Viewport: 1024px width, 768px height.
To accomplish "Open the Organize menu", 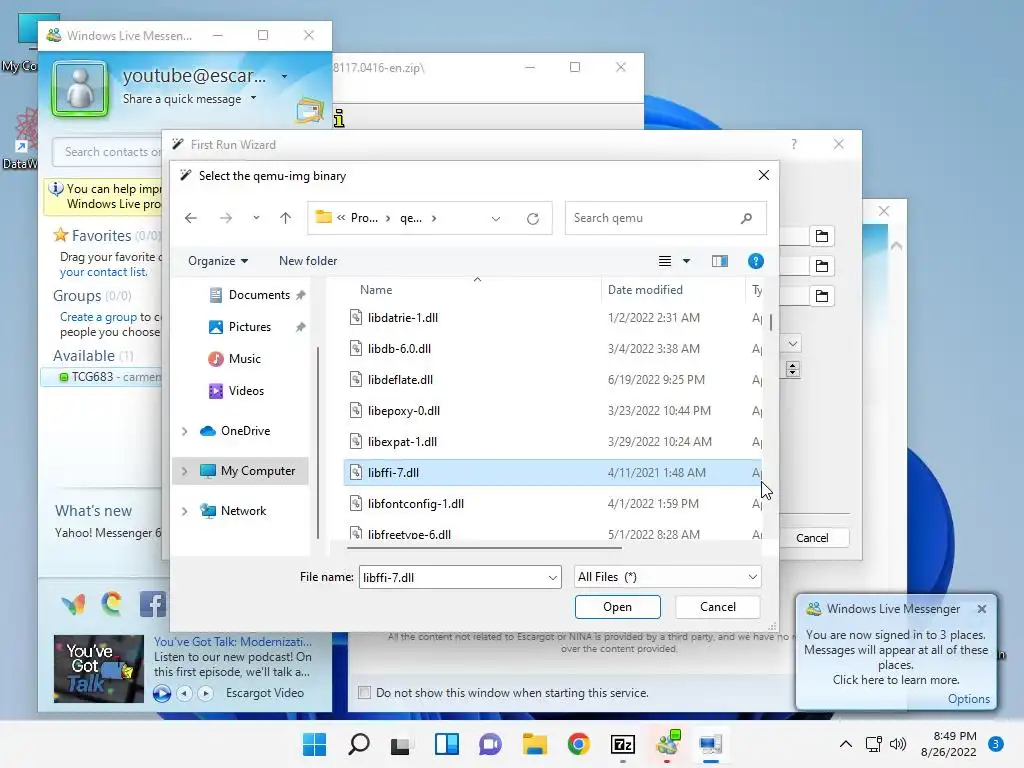I will tap(217, 261).
